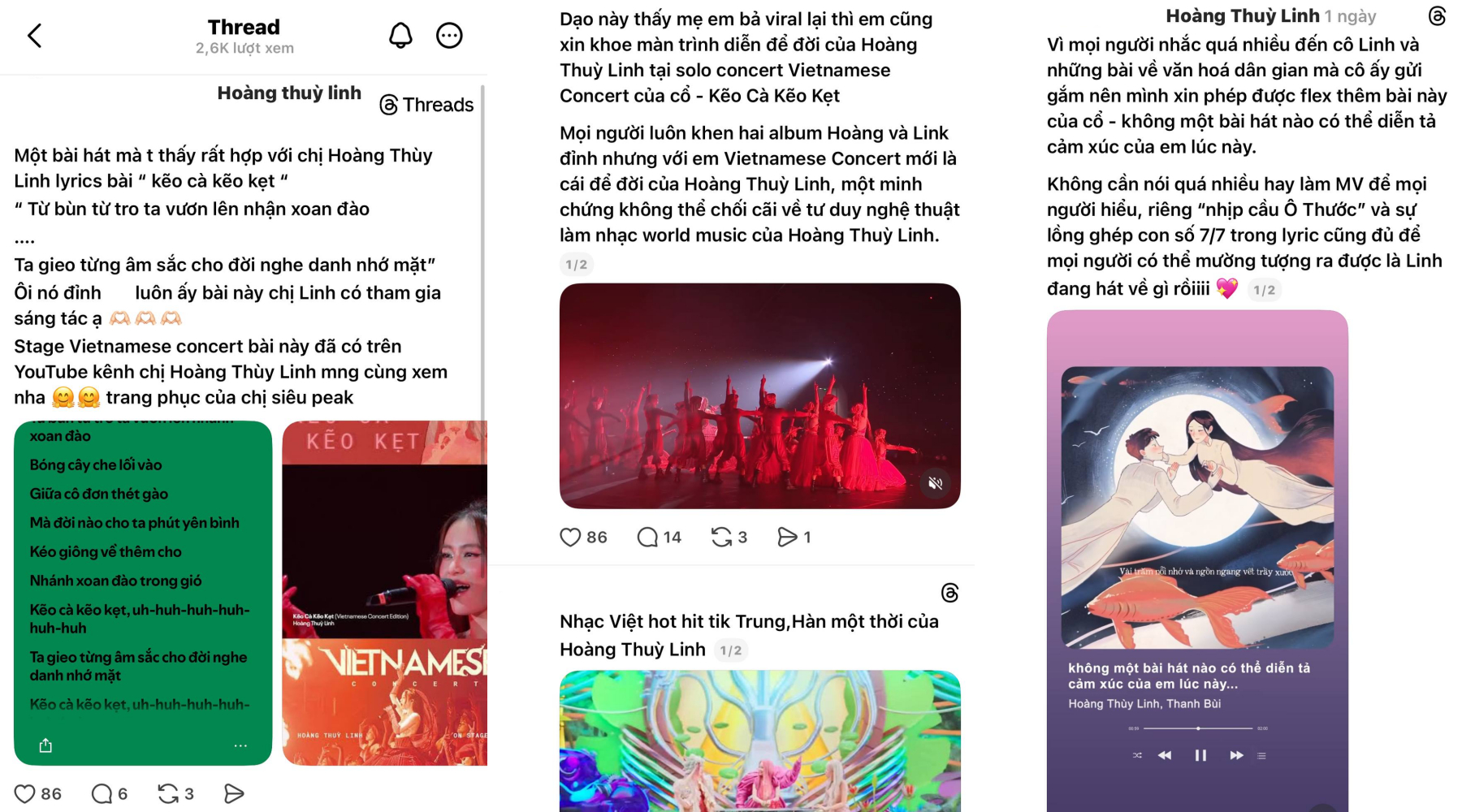This screenshot has width=1462, height=812.
Task: Click the song progress slider
Action: coord(1198,728)
